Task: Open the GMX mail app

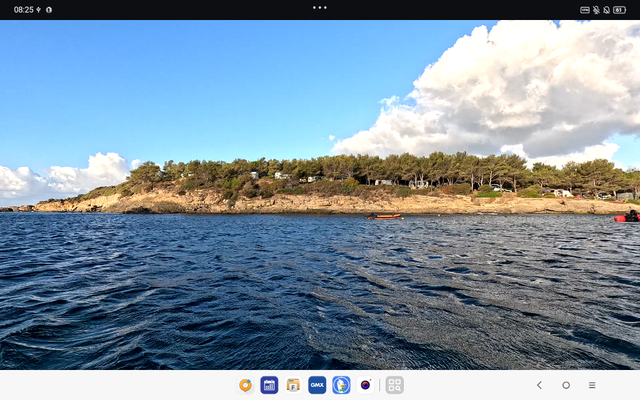Action: pos(317,385)
